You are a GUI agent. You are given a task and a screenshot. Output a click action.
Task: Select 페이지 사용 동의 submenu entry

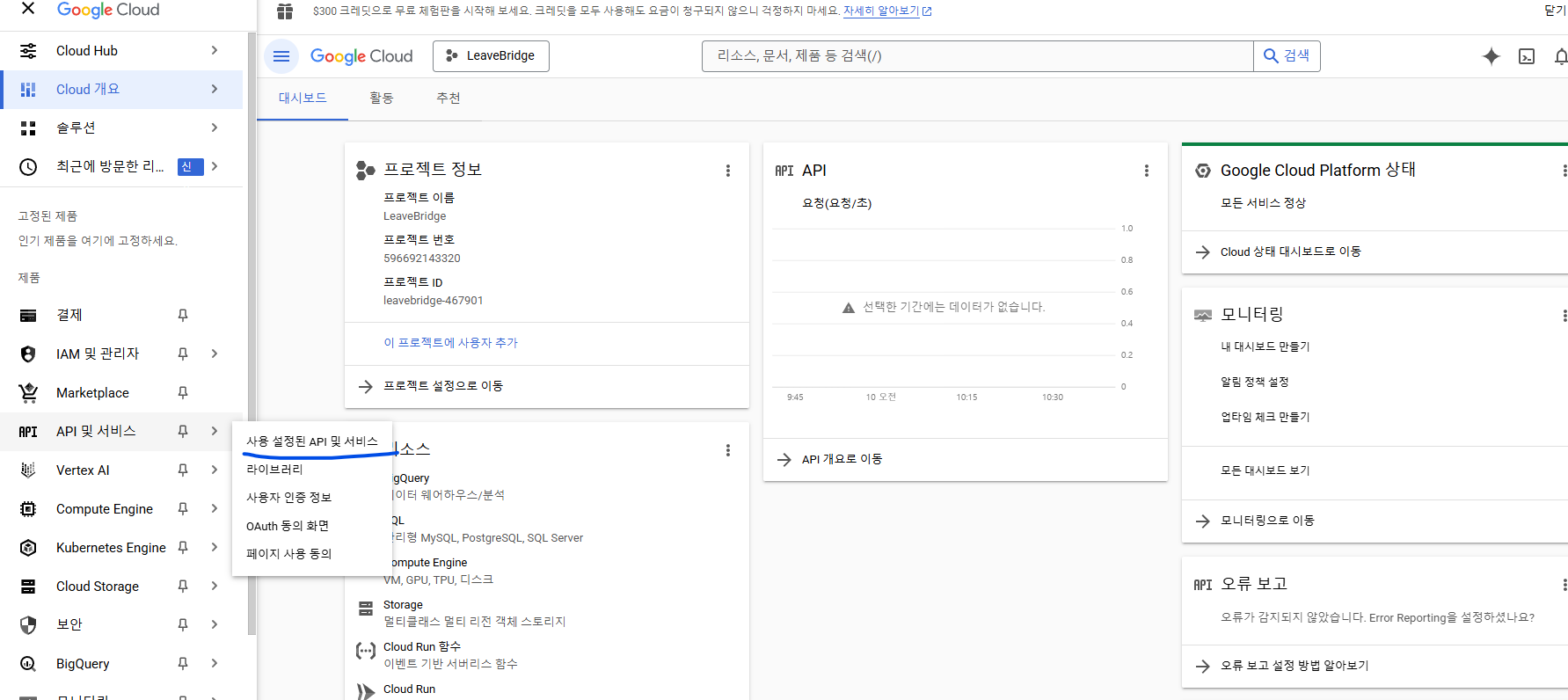click(x=311, y=554)
